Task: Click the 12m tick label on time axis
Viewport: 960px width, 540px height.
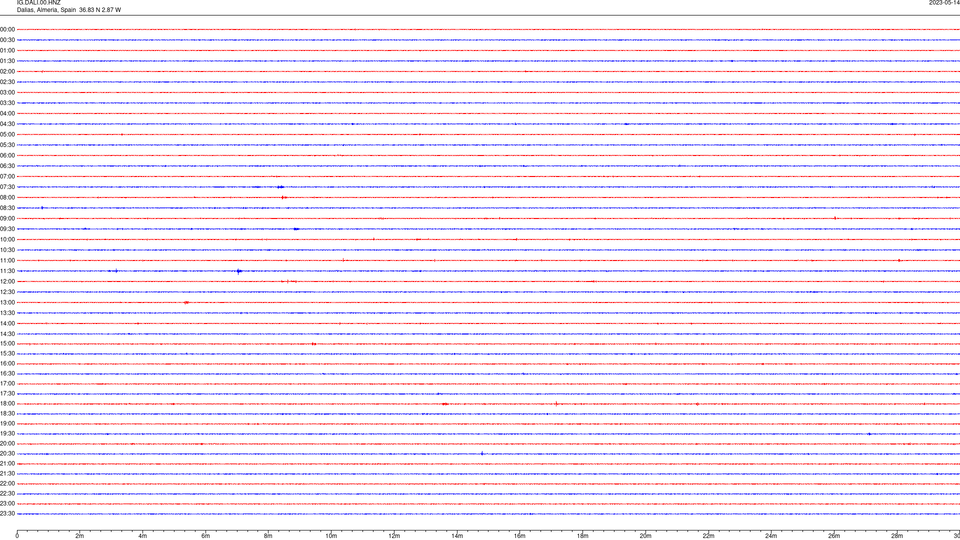Action: pyautogui.click(x=394, y=536)
